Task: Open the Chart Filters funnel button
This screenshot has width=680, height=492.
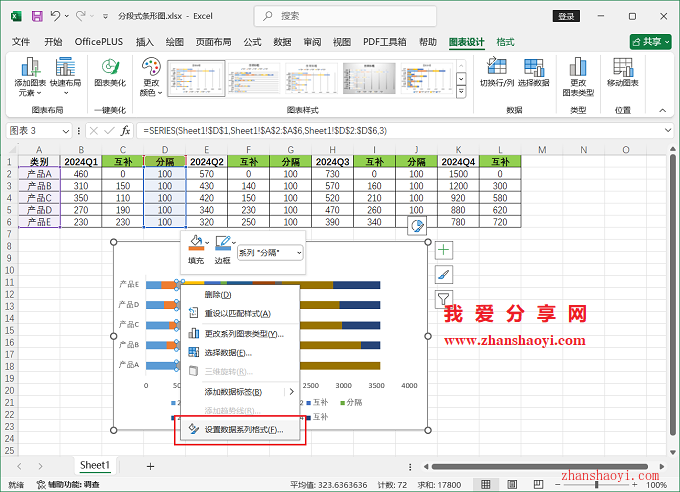Action: [444, 298]
